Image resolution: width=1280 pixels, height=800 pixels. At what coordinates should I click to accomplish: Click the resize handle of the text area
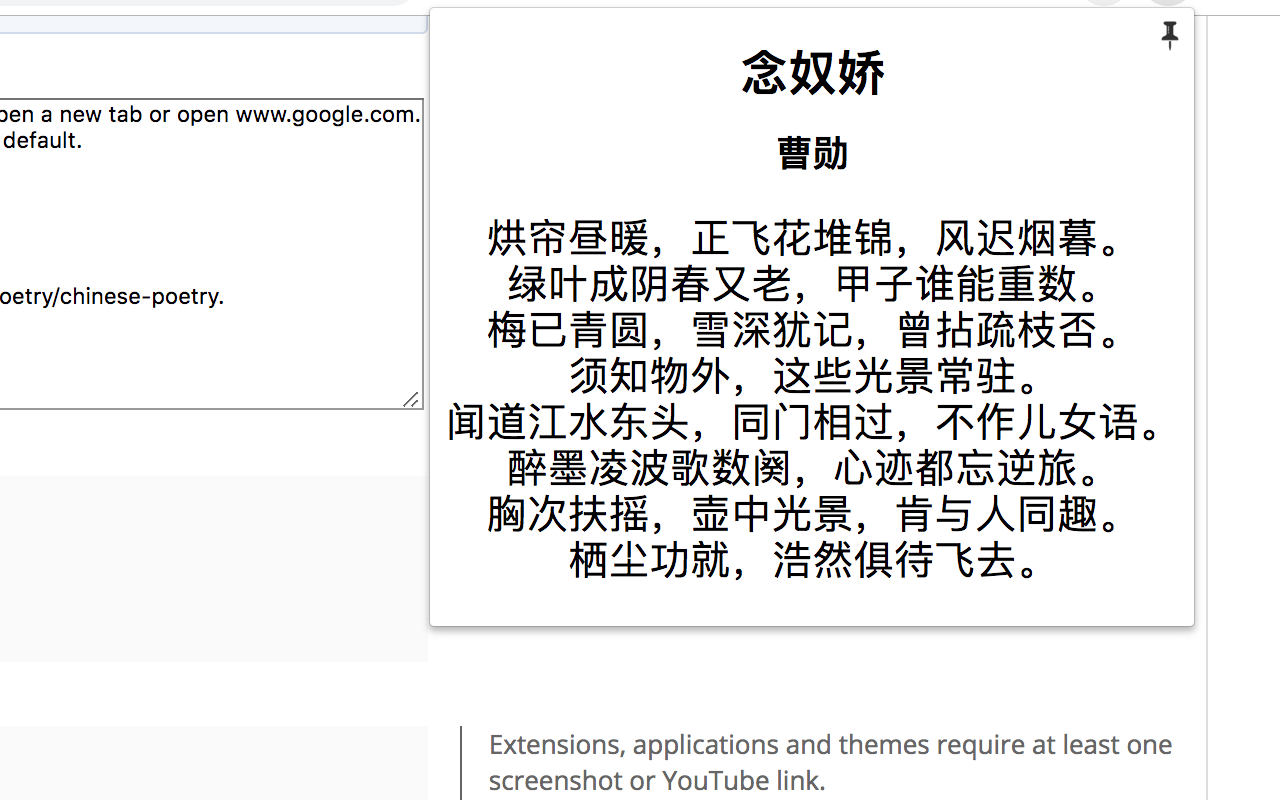tap(412, 399)
